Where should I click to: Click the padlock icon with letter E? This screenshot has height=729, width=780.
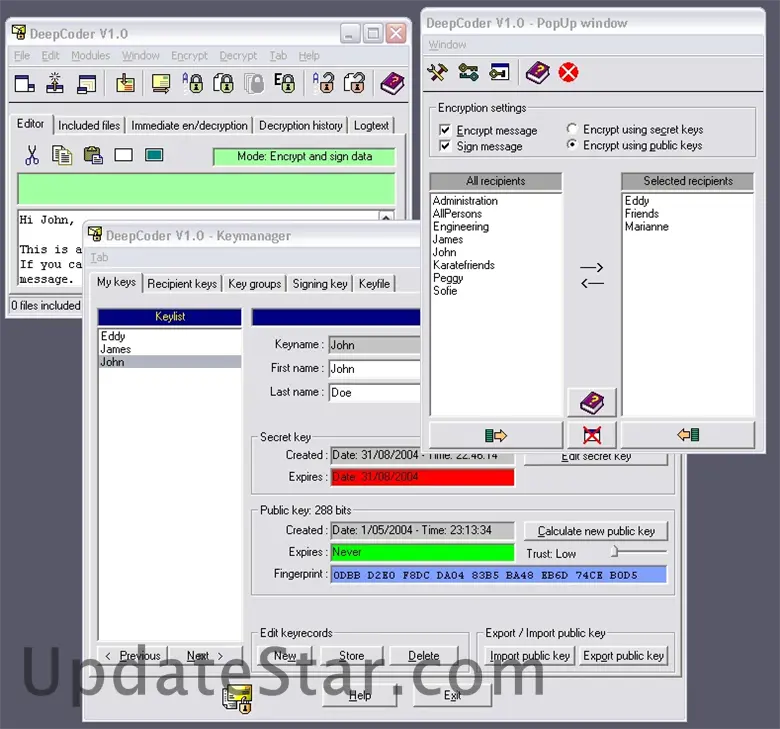(285, 83)
